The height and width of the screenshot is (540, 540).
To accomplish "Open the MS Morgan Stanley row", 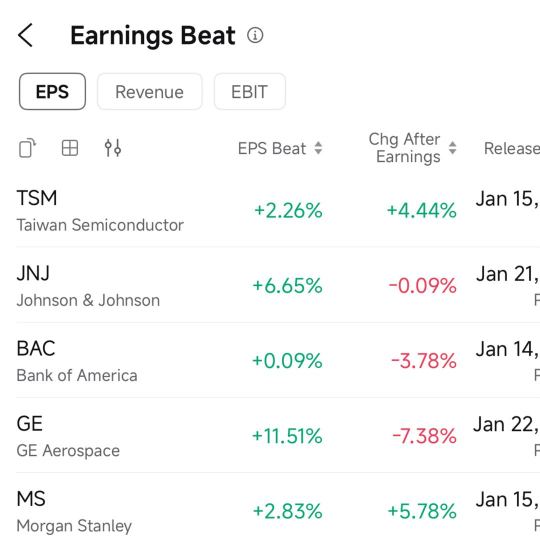I will 278,508.
